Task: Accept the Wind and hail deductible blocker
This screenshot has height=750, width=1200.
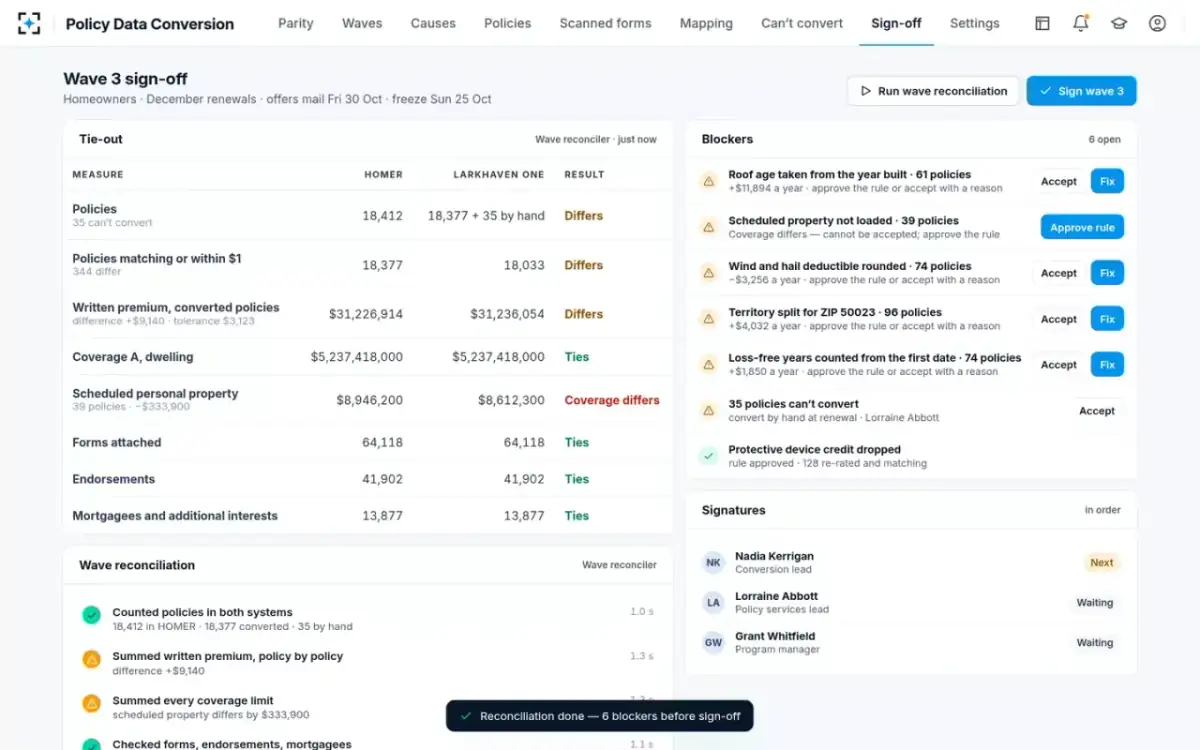Action: click(1058, 273)
